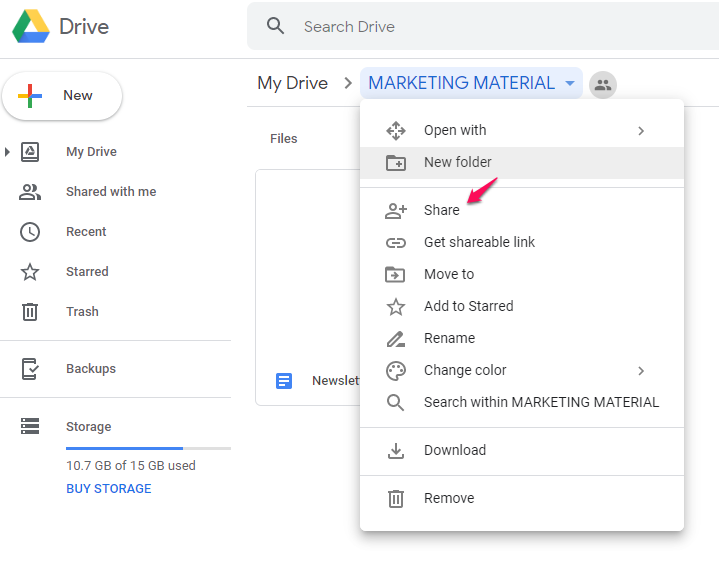Screen dimensions: 719x562
Task: Click the Rename pencil icon
Action: click(x=396, y=339)
